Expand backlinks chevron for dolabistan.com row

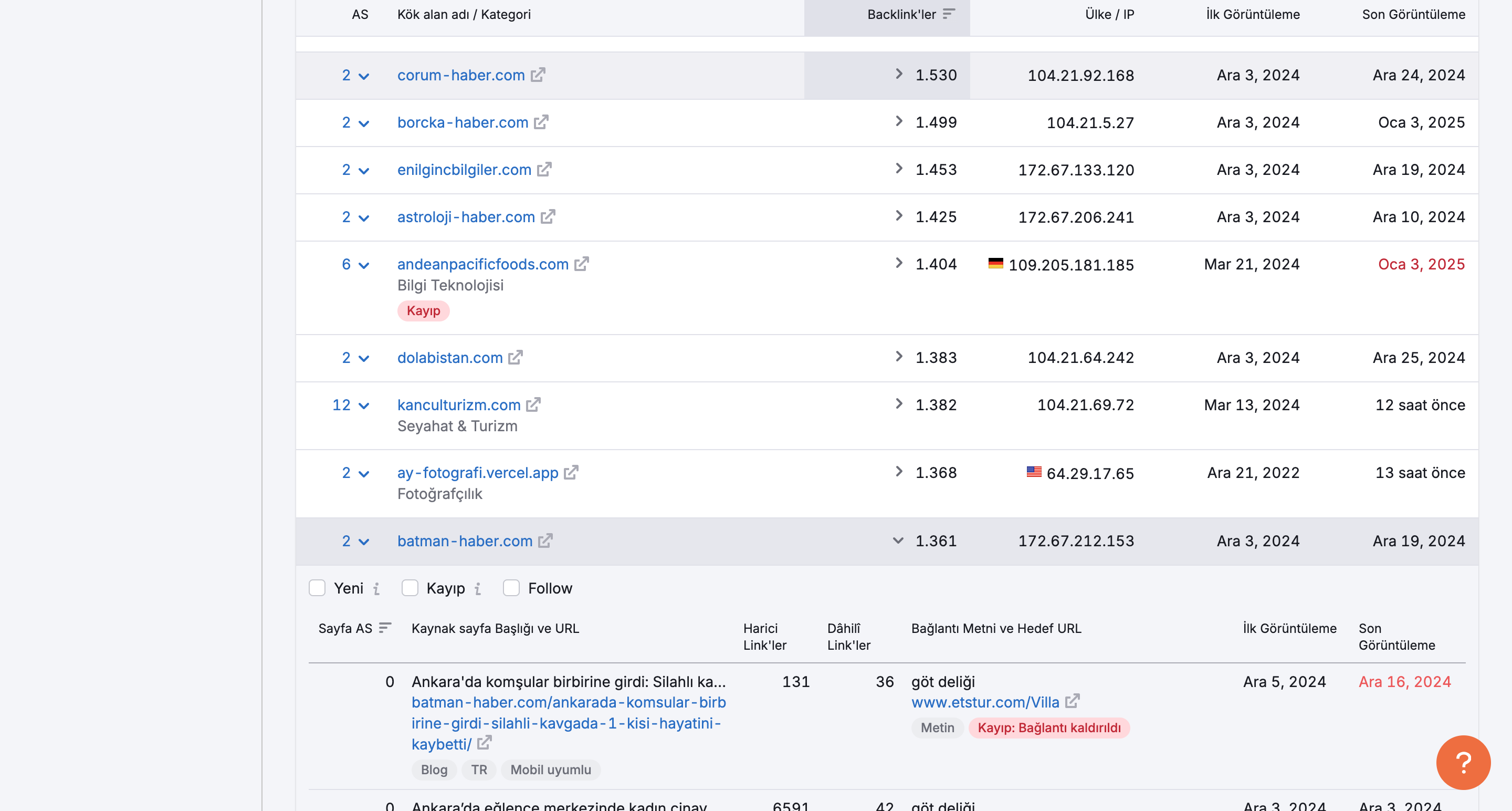(899, 356)
